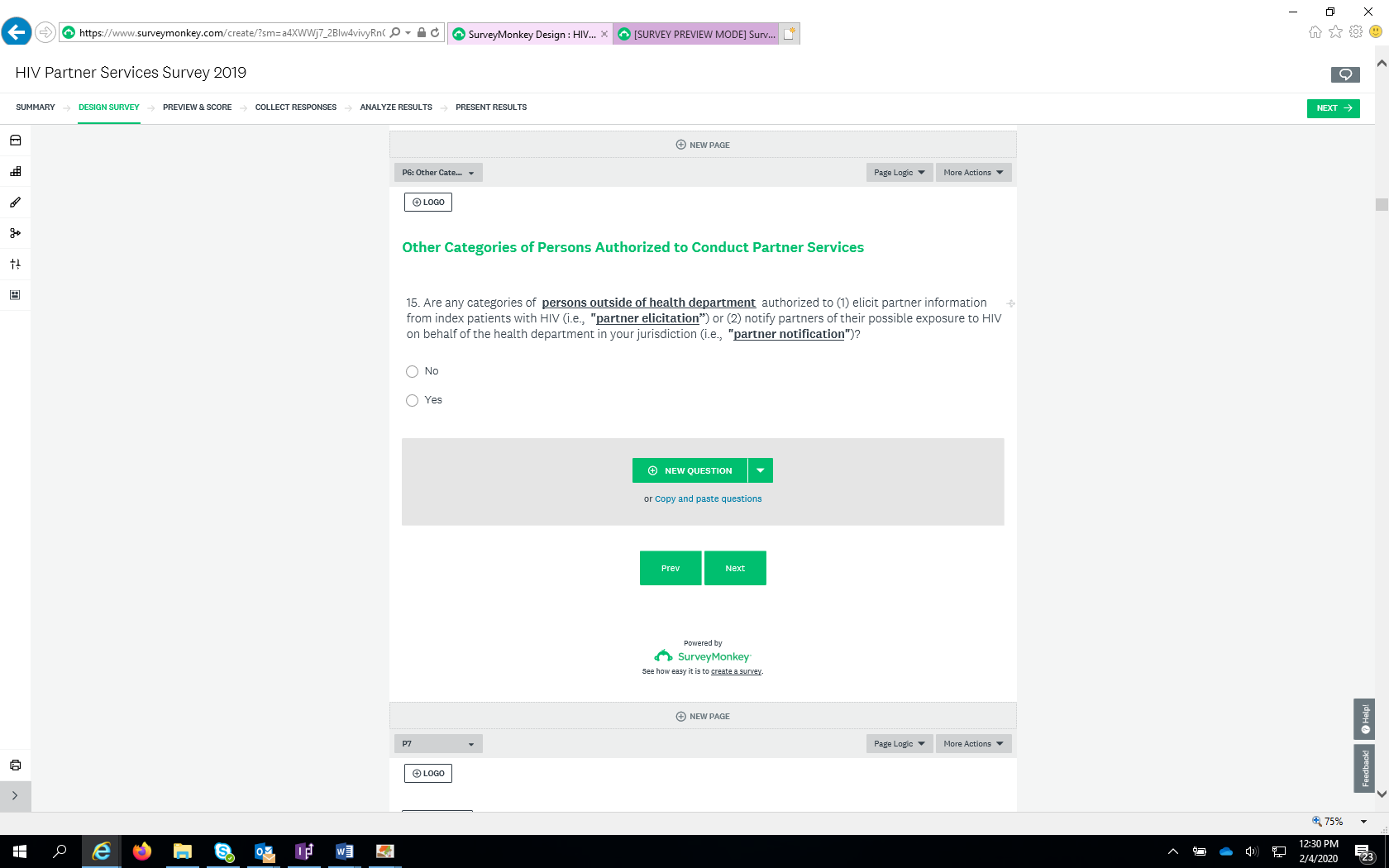Open the notification center icon
Image resolution: width=1389 pixels, height=868 pixels.
pos(1365,852)
